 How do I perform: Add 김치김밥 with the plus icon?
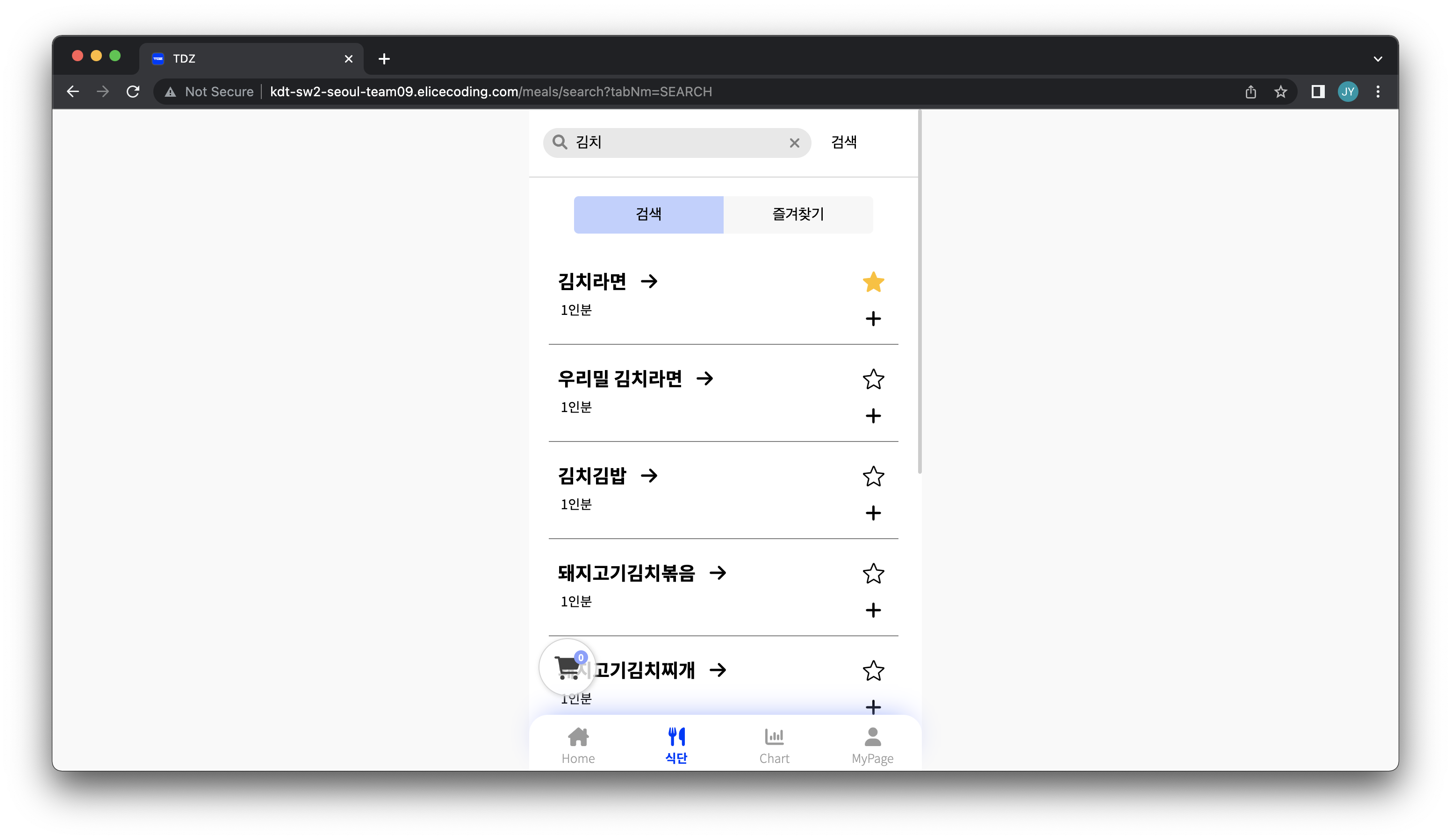pyautogui.click(x=873, y=513)
